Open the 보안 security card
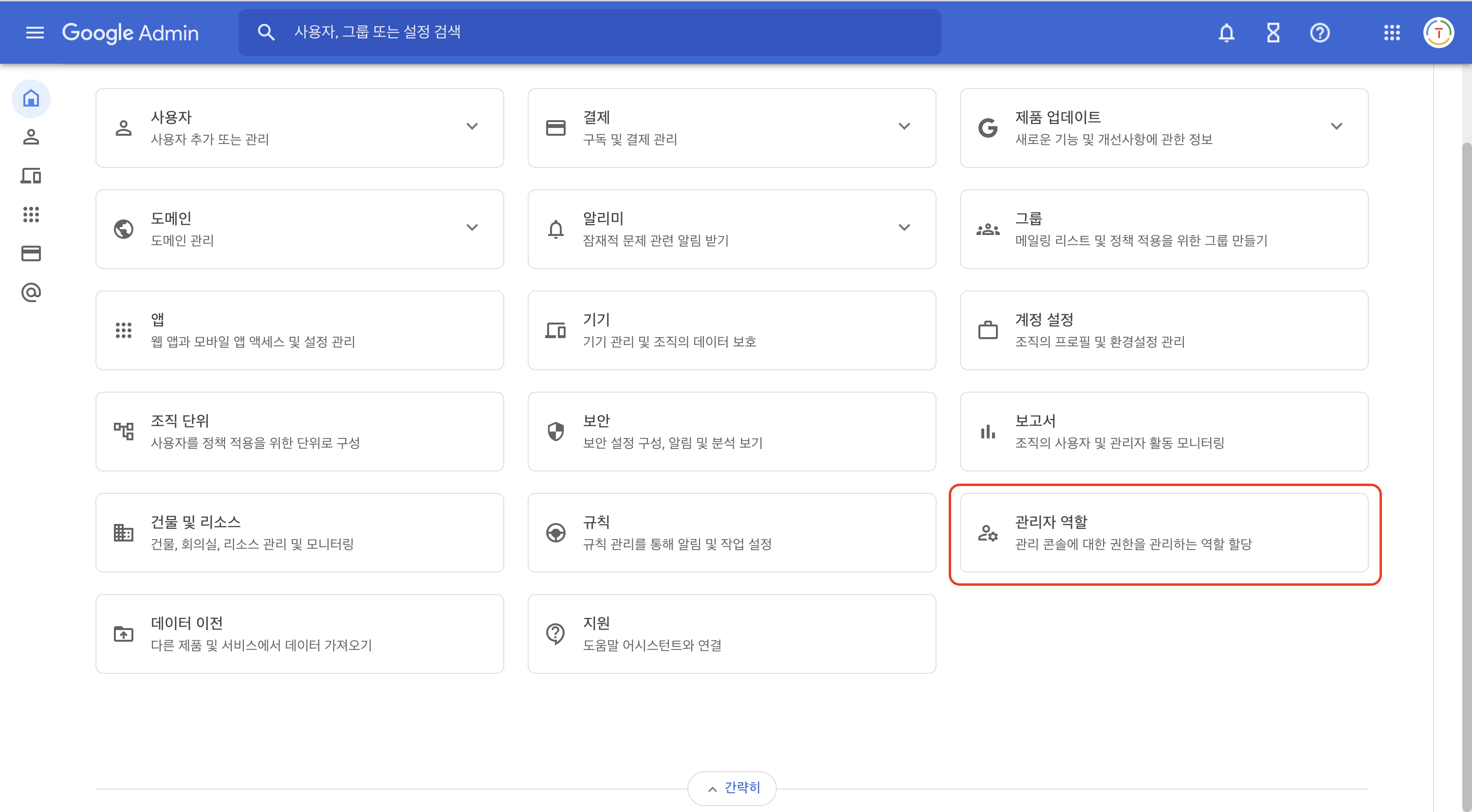 point(731,431)
